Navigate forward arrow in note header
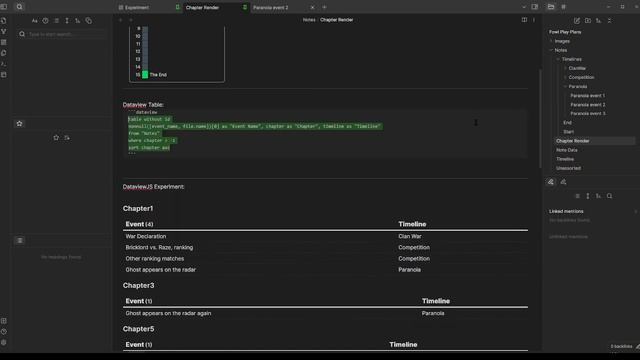 point(131,20)
